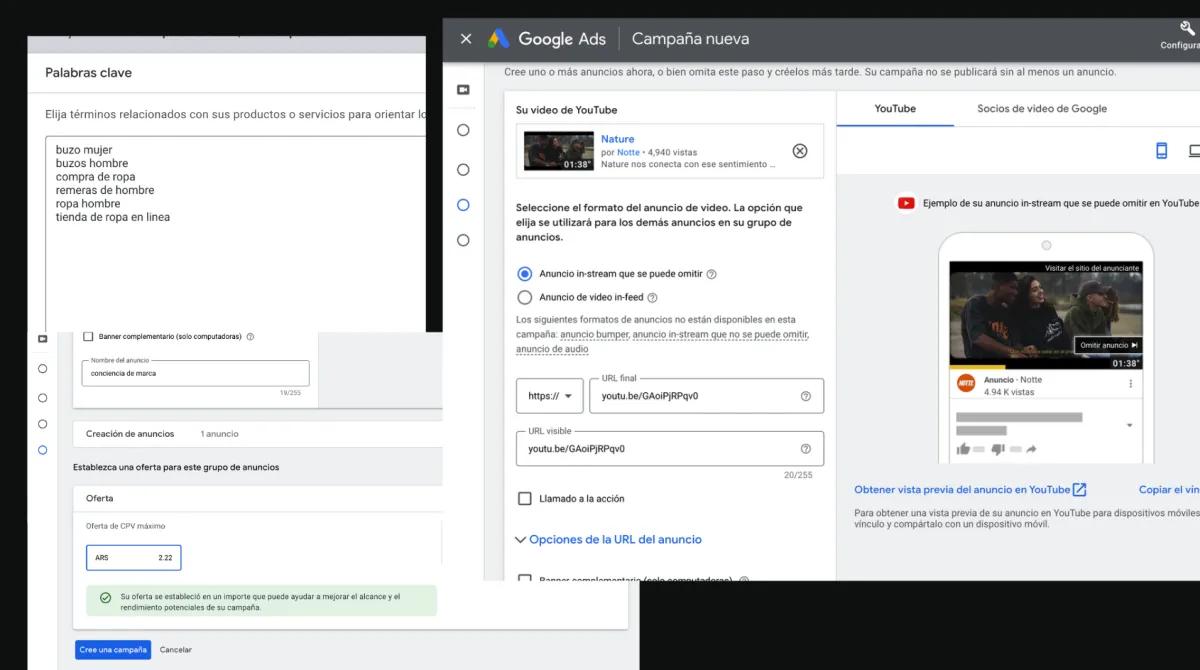1200x670 pixels.
Task: Click keyword line 'remeras de hombre'
Action: tap(105, 190)
